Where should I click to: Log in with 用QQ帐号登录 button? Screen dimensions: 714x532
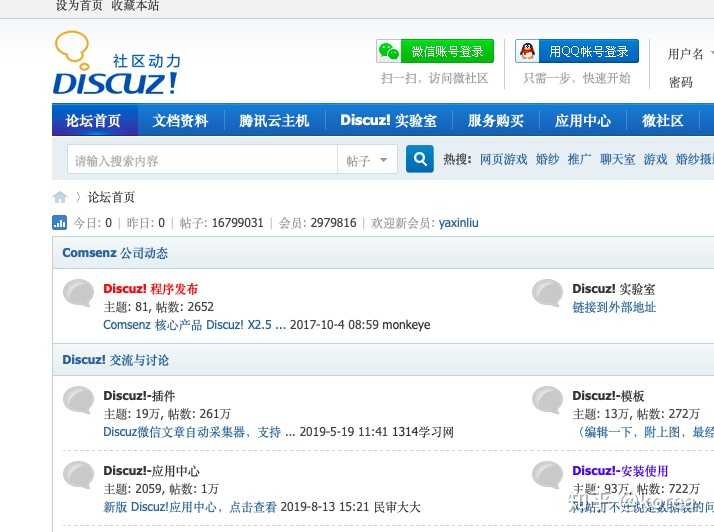pyautogui.click(x=577, y=51)
